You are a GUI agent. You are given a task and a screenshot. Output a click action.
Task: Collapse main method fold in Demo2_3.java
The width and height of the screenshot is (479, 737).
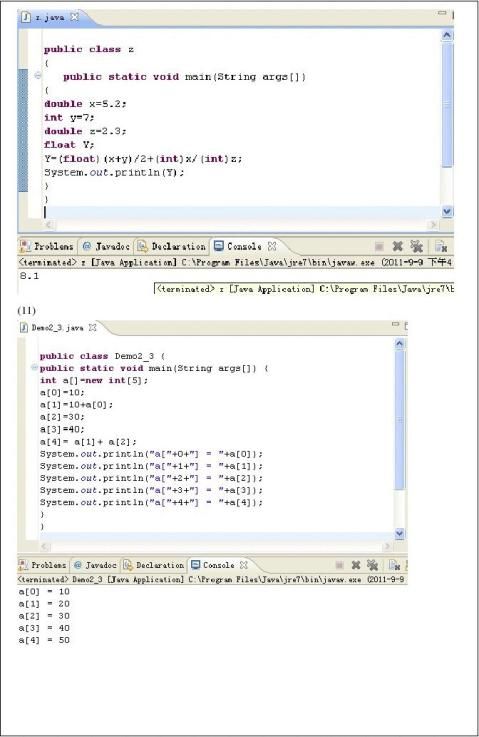[34, 367]
